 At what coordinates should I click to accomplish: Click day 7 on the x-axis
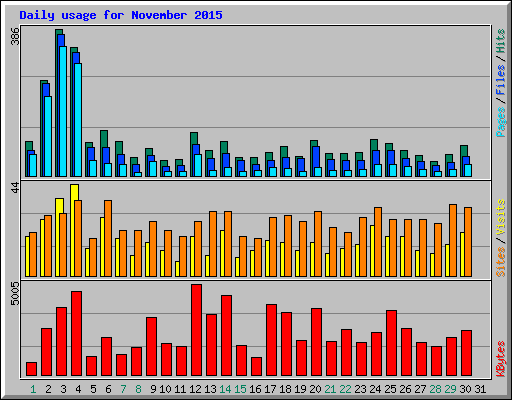(x=123, y=389)
